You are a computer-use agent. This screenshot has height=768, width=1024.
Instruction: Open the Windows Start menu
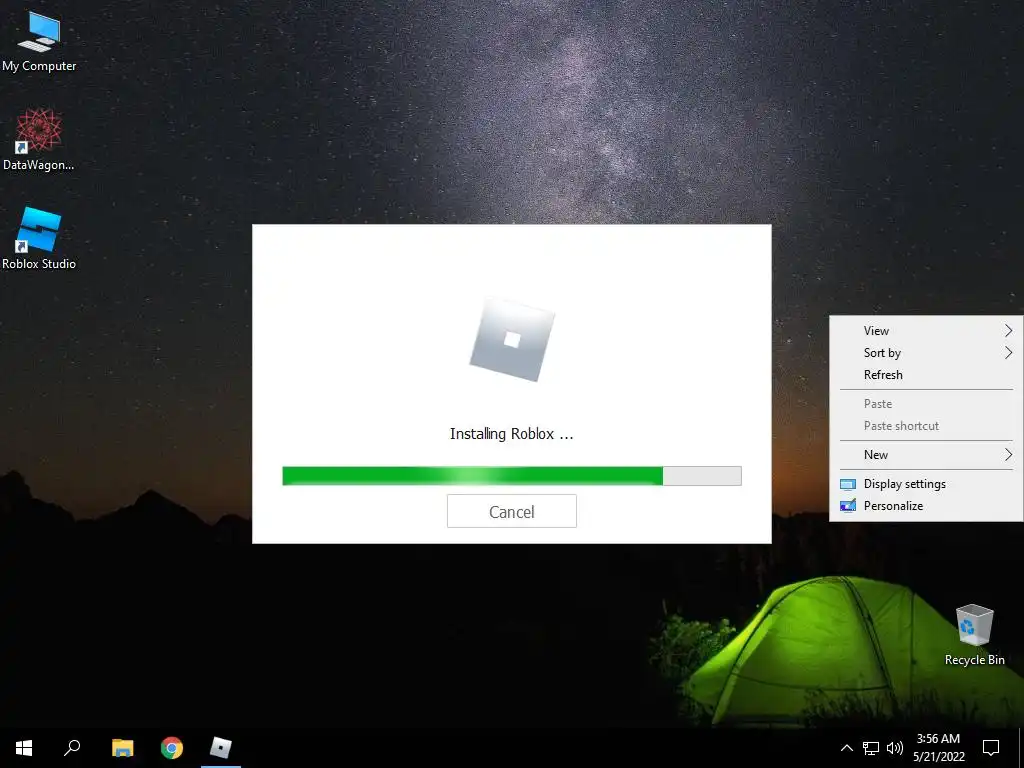pos(24,748)
